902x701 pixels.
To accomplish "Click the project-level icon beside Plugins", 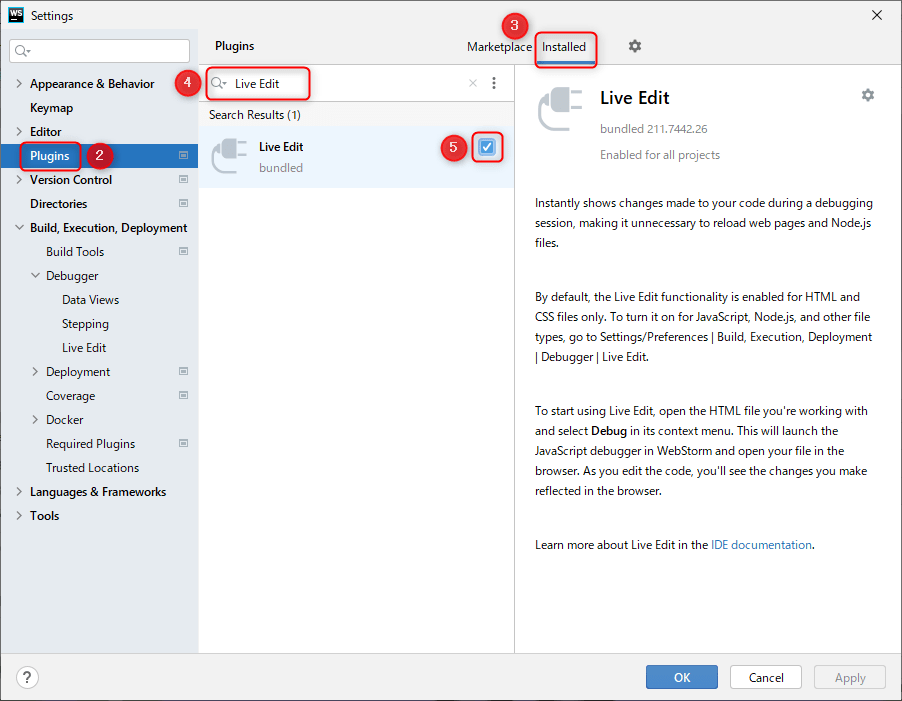I will [184, 155].
